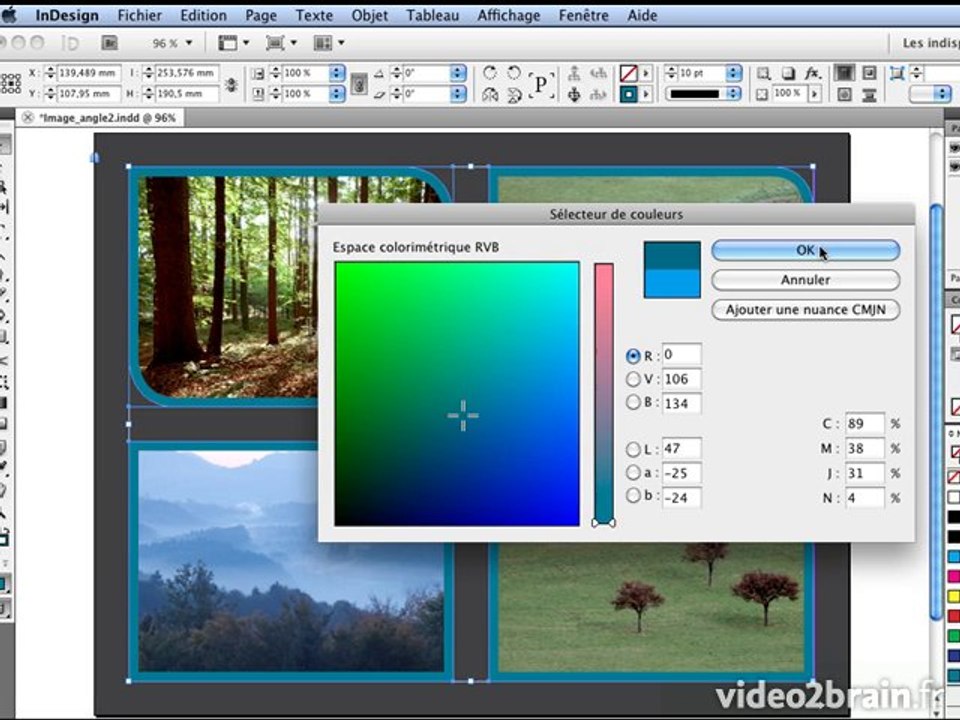
Task: Select the Lab 'a' radio button
Action: tap(633, 473)
